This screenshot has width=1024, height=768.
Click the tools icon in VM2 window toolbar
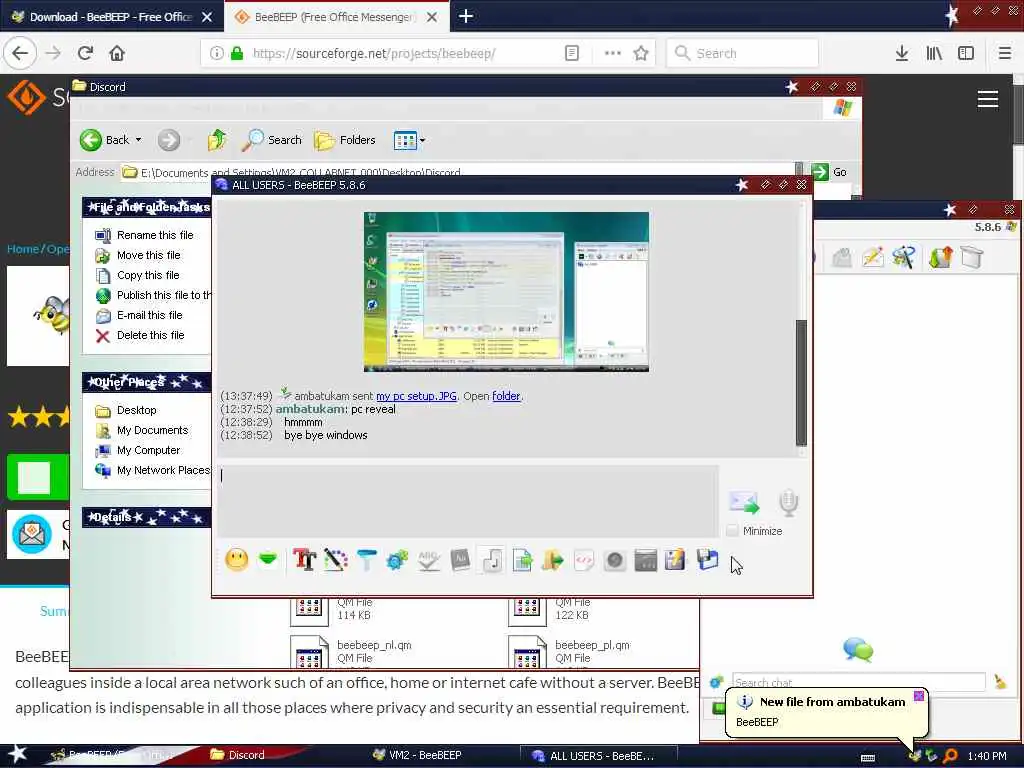click(904, 258)
